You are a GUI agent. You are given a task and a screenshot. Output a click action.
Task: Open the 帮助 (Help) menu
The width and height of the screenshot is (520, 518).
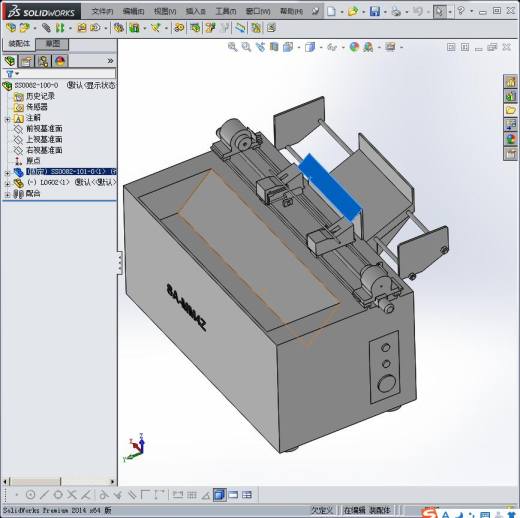point(291,12)
